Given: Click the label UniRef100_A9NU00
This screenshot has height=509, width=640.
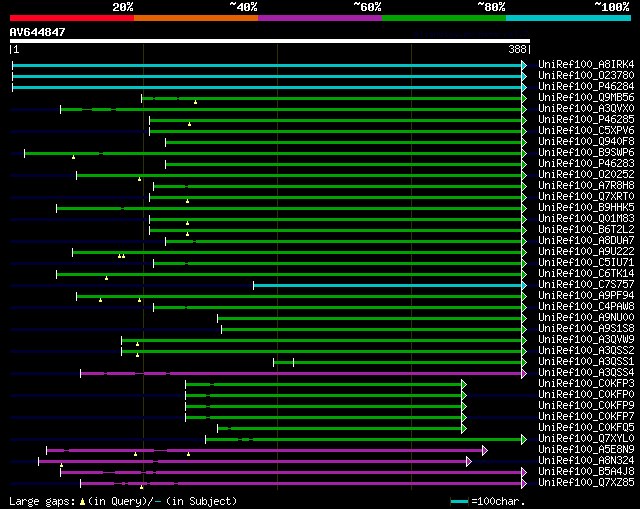Looking at the screenshot, I should [x=586, y=318].
